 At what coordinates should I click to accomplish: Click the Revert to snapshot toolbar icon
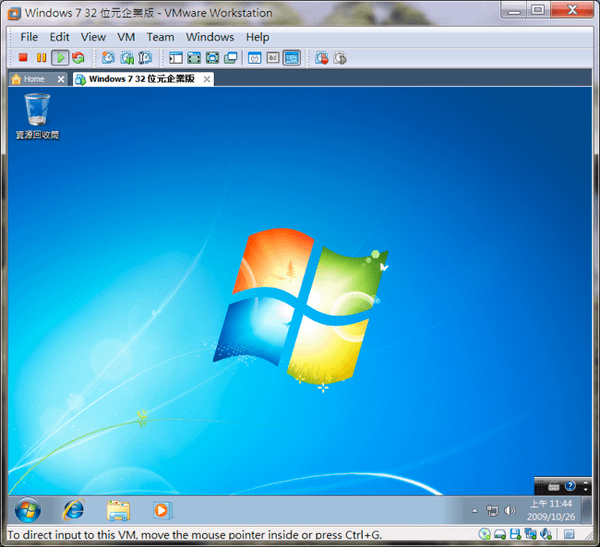tap(127, 58)
